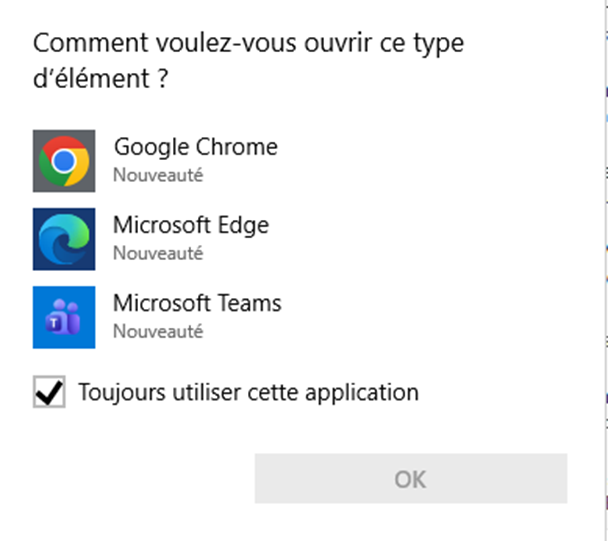Click the Microsoft Teams icon

(64, 317)
